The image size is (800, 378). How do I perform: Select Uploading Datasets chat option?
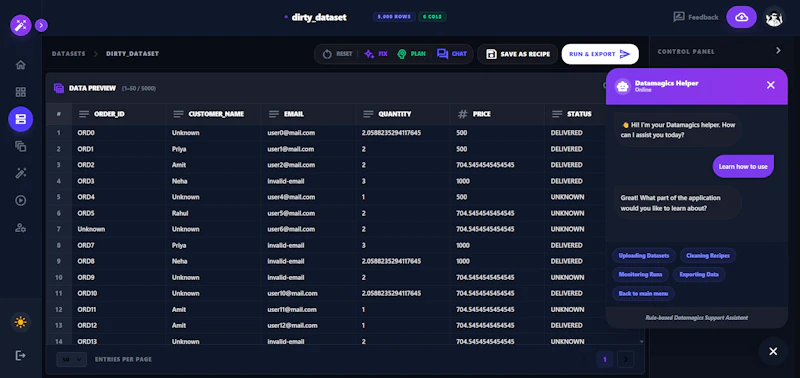tap(644, 256)
